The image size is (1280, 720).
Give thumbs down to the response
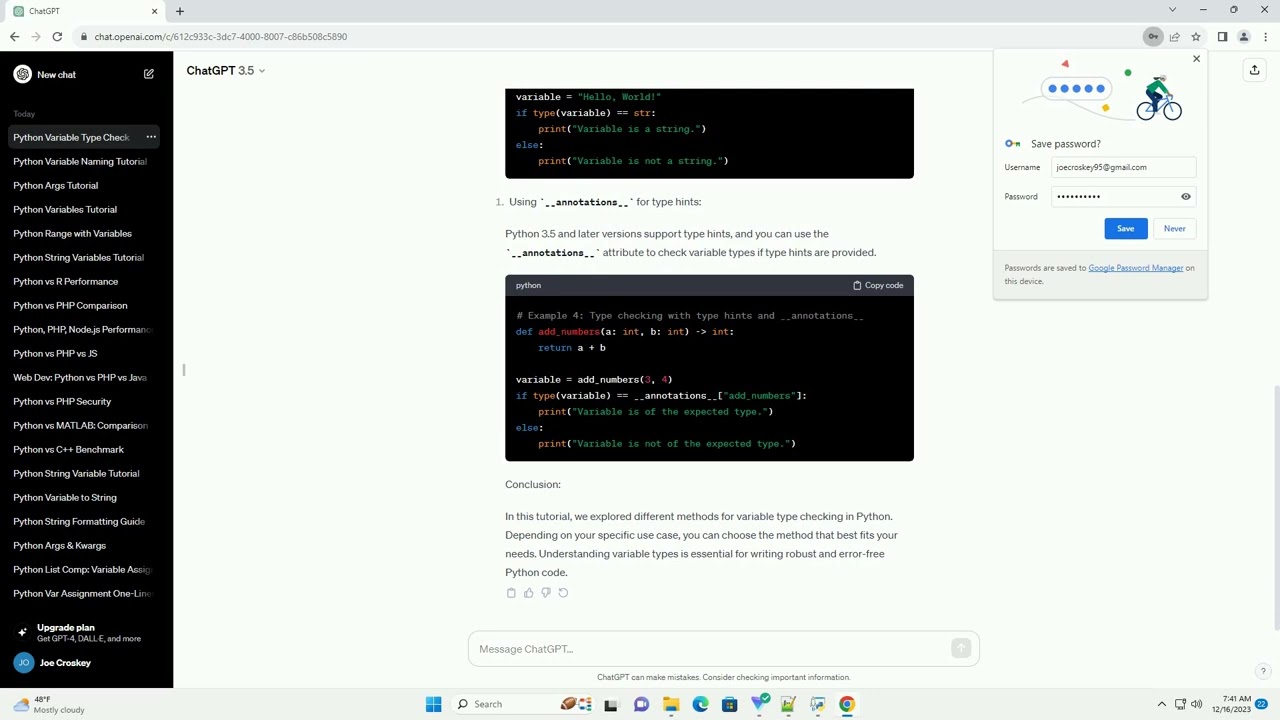(545, 593)
